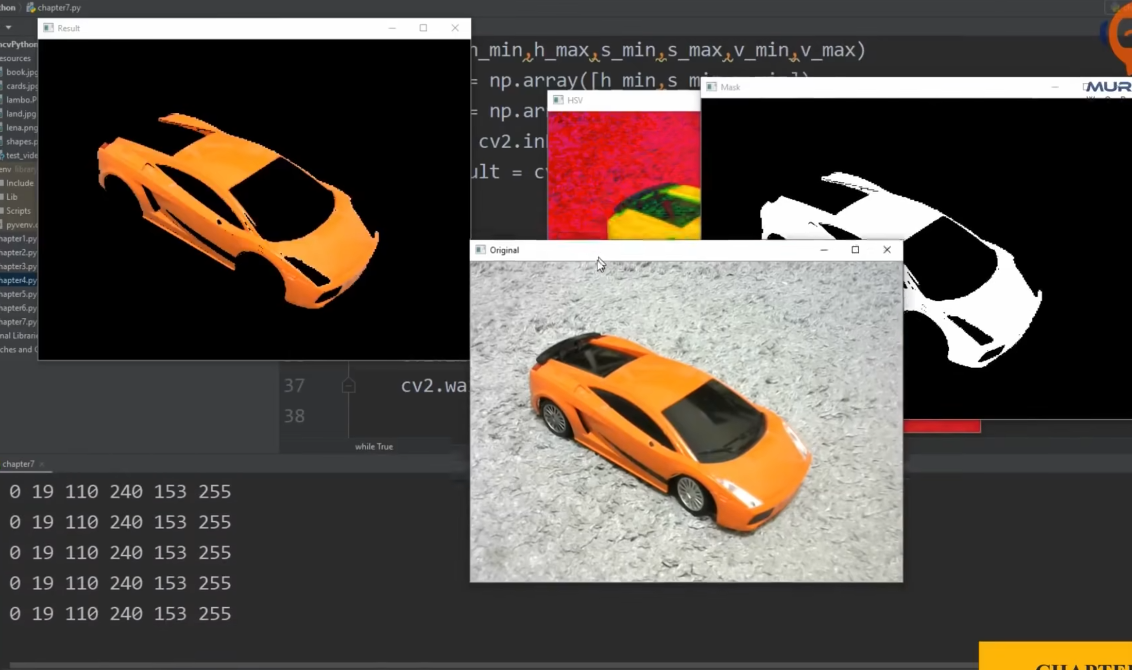
Task: Open chapter3.py from the project tree
Action: click(19, 266)
